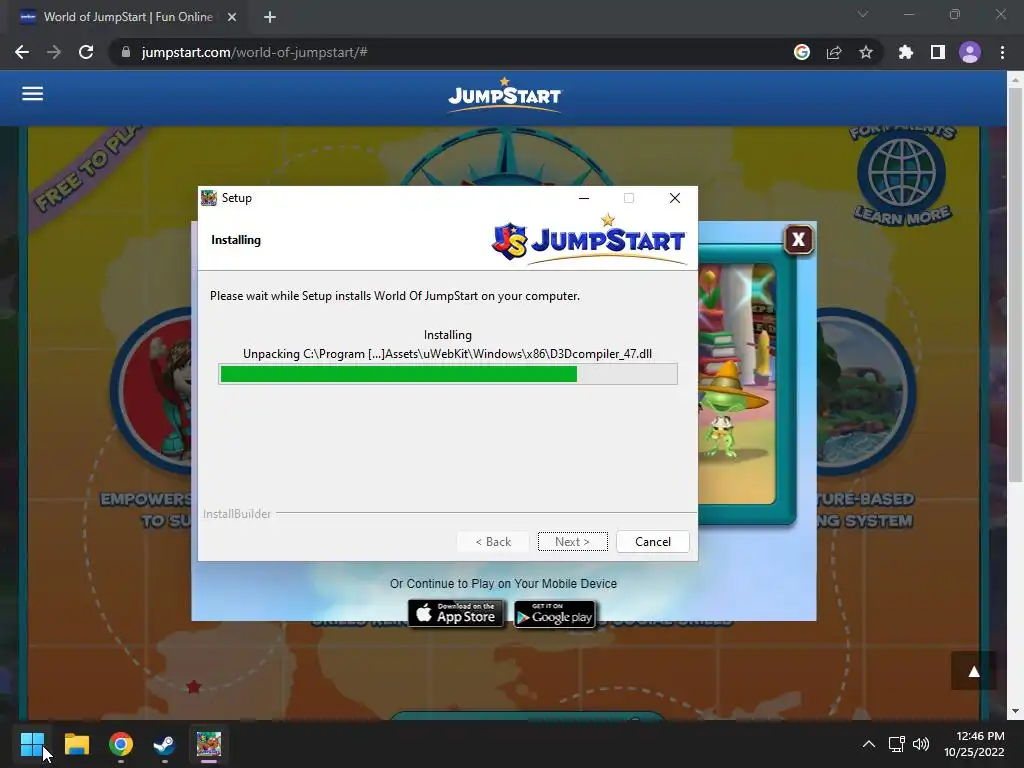
Task: Click the JumpStart Setup taskbar icon
Action: 209,744
